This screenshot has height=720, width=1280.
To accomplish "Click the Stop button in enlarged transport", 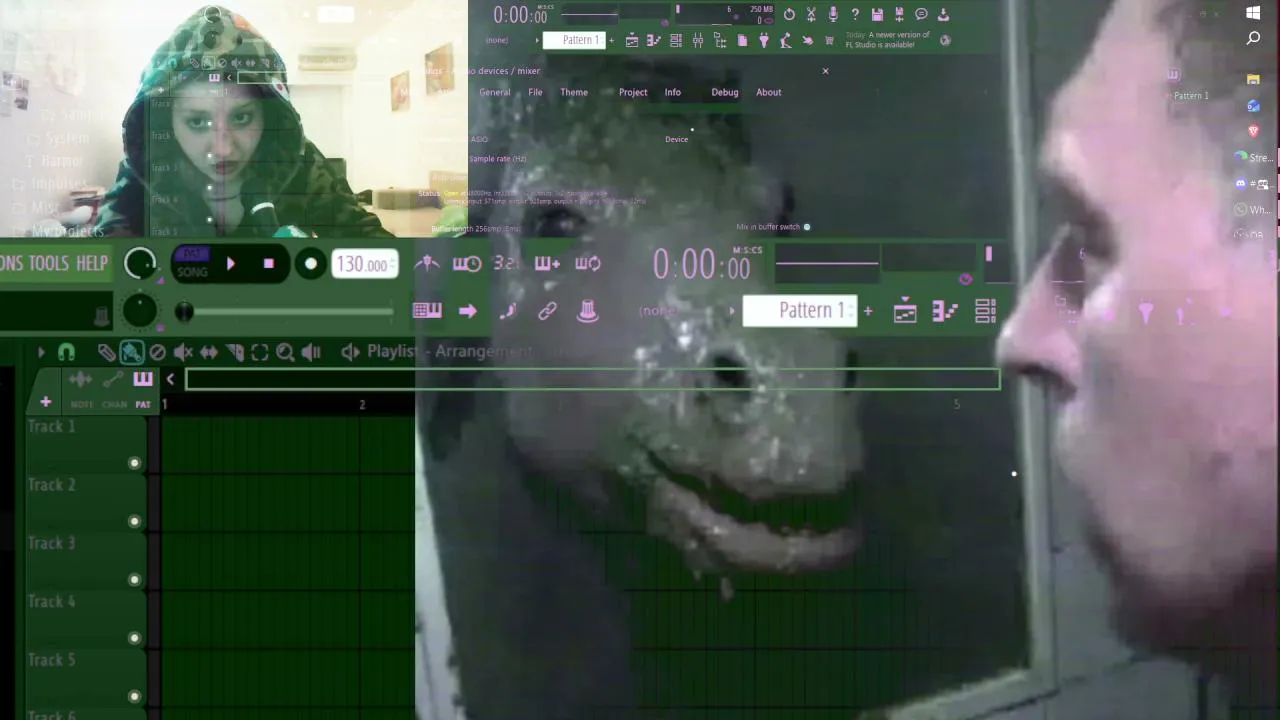I will click(268, 264).
